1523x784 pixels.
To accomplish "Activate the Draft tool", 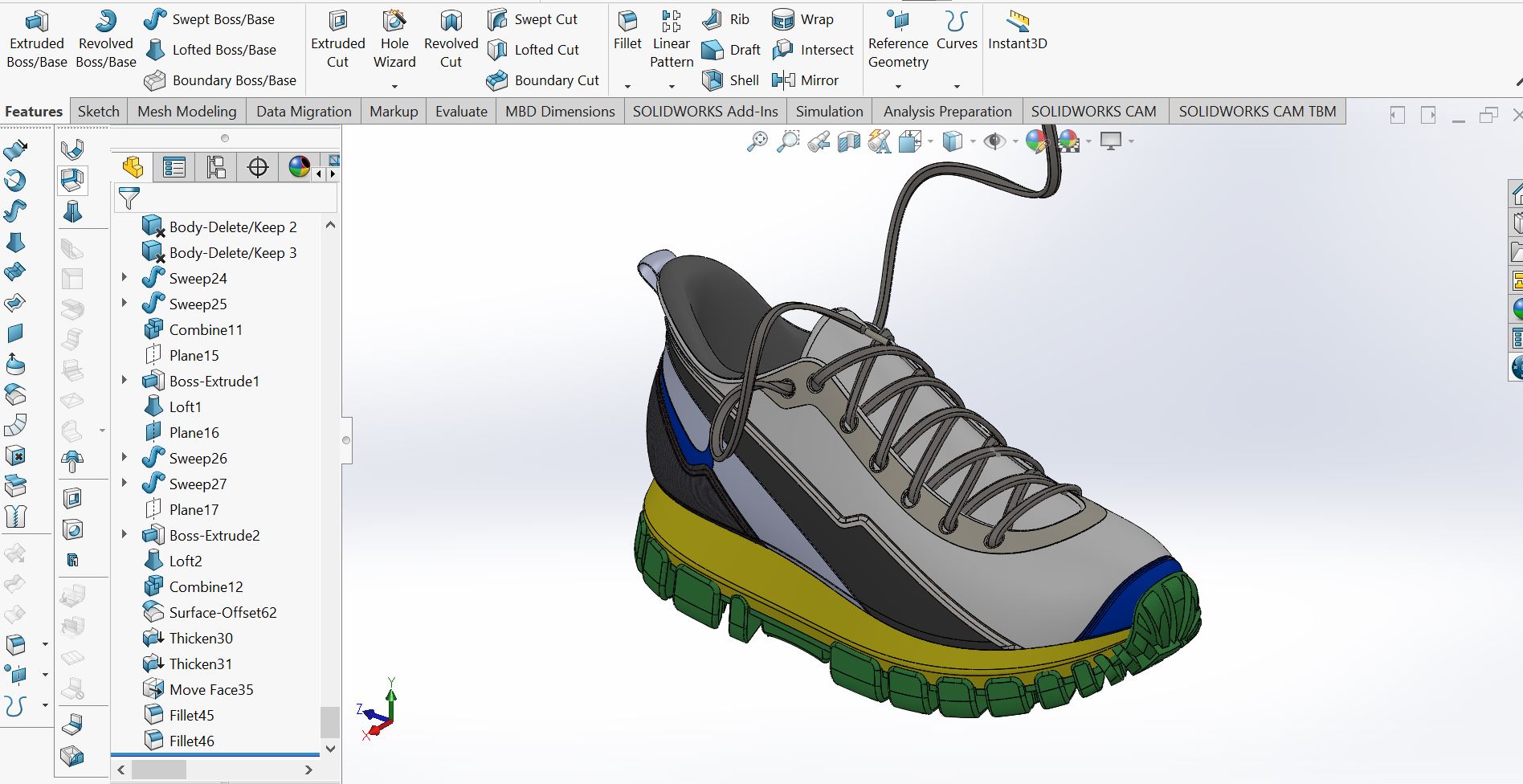I will (x=731, y=50).
